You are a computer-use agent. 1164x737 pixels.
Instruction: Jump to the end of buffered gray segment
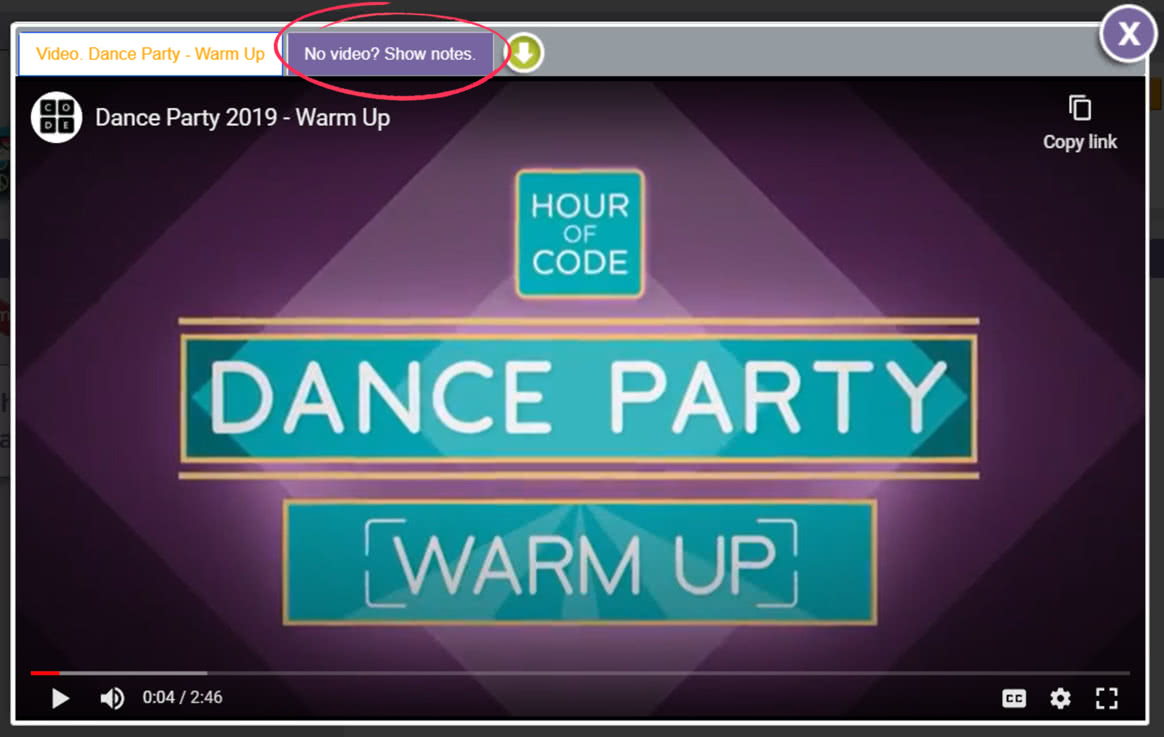click(x=206, y=673)
